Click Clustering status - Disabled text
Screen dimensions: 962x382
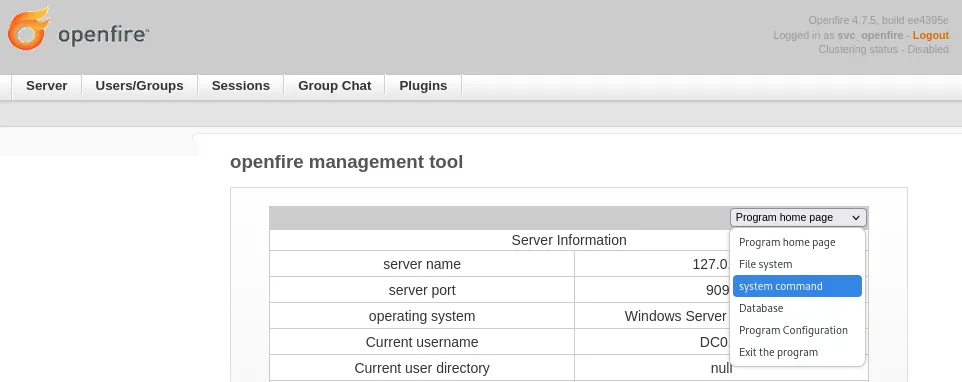(x=883, y=50)
